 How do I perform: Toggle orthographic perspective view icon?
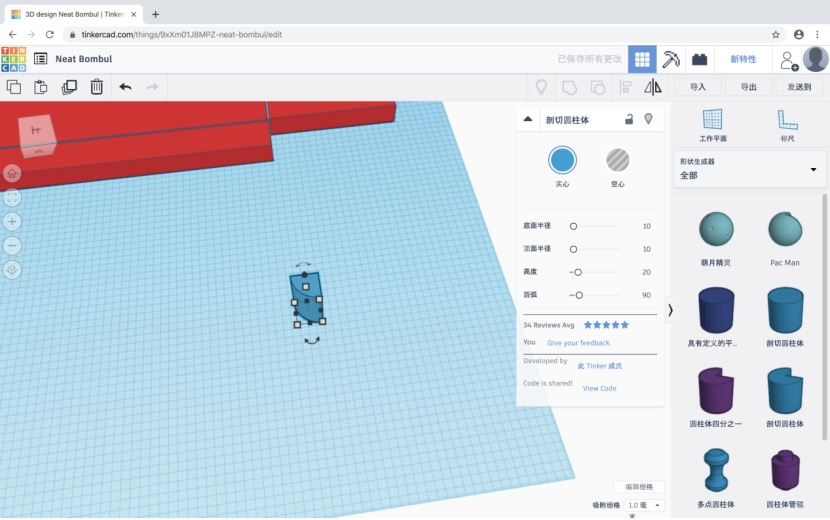pos(12,270)
